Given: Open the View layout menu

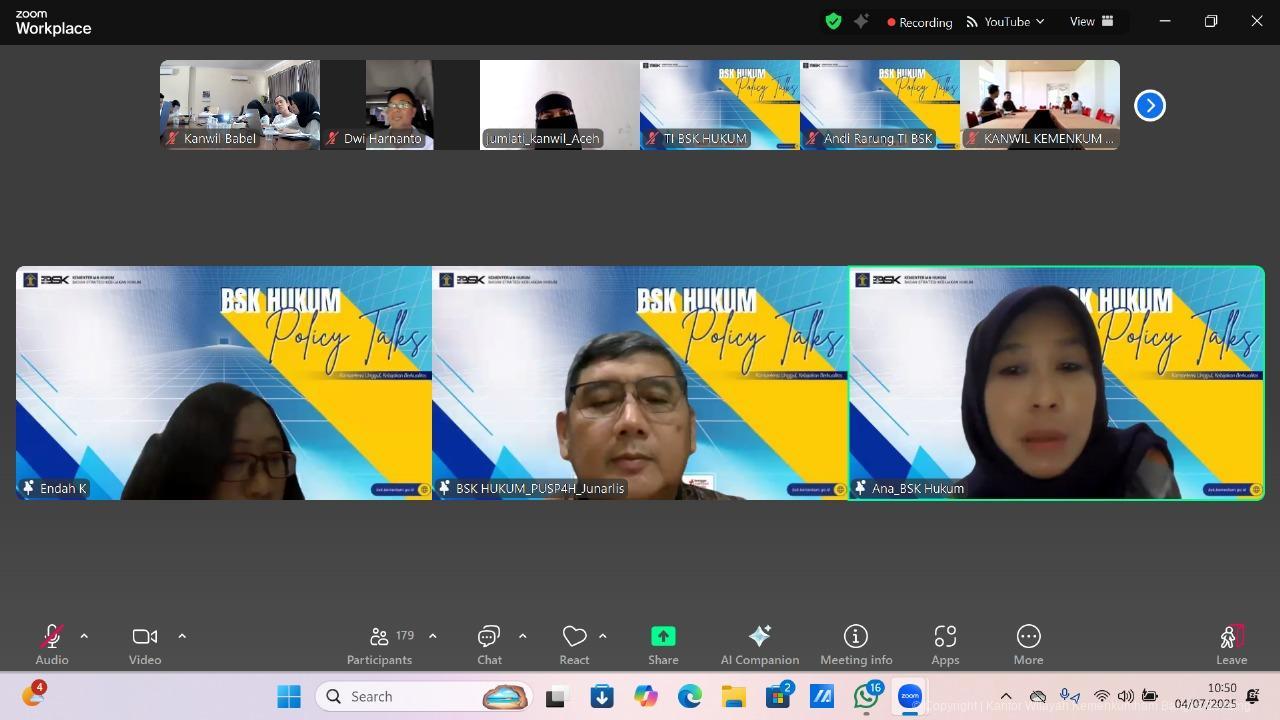Looking at the screenshot, I should pos(1091,21).
